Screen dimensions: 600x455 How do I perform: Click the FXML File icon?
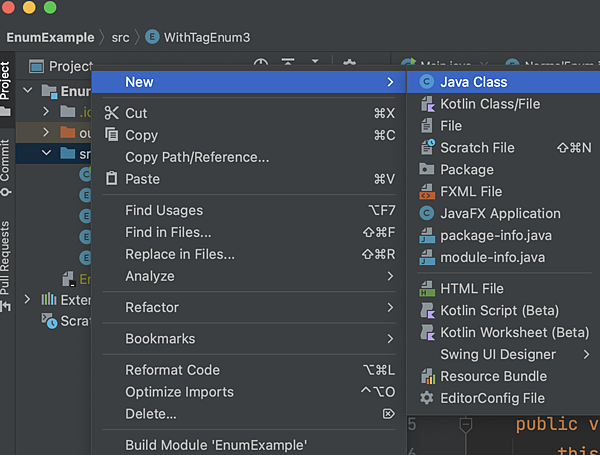[x=427, y=191]
